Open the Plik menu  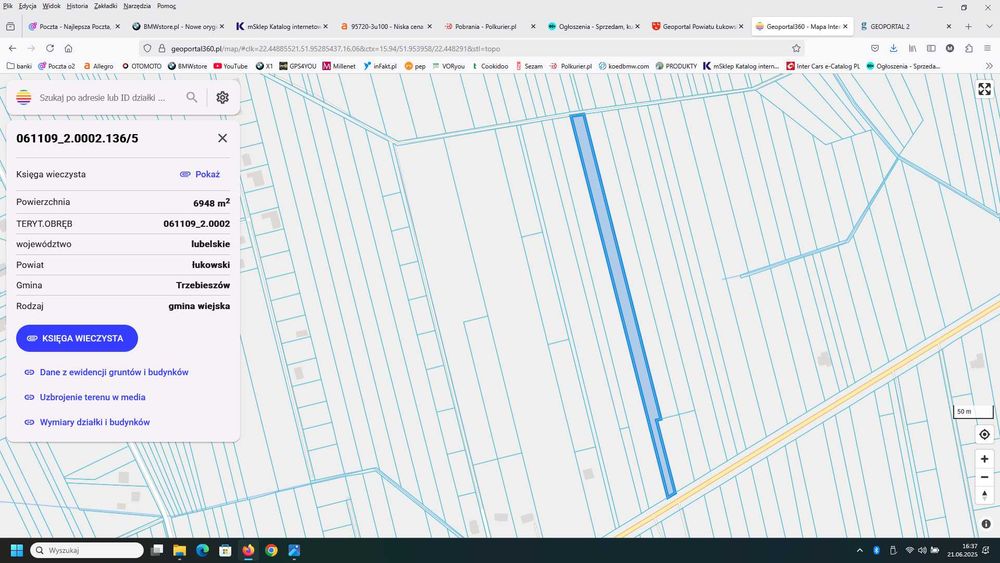(x=8, y=6)
